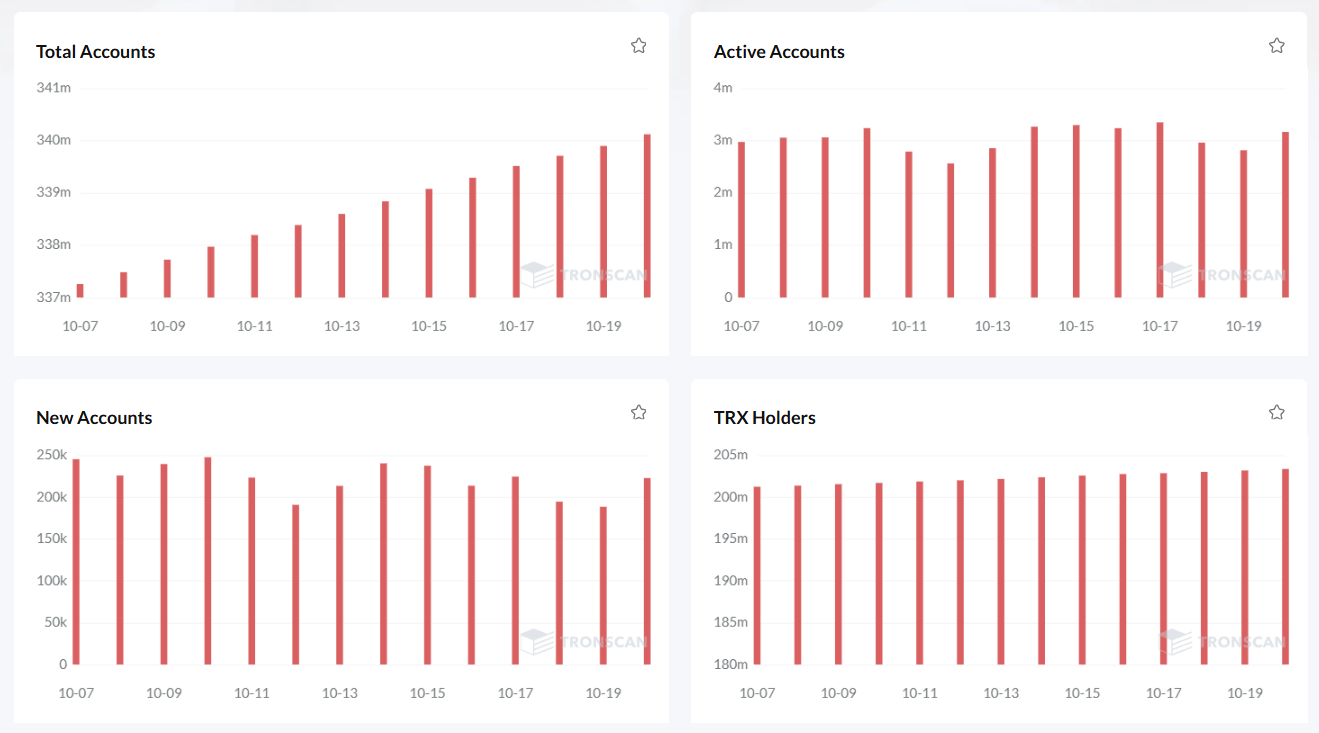The width and height of the screenshot is (1319, 733).
Task: Select the last bar in Total Accounts
Action: (647, 216)
